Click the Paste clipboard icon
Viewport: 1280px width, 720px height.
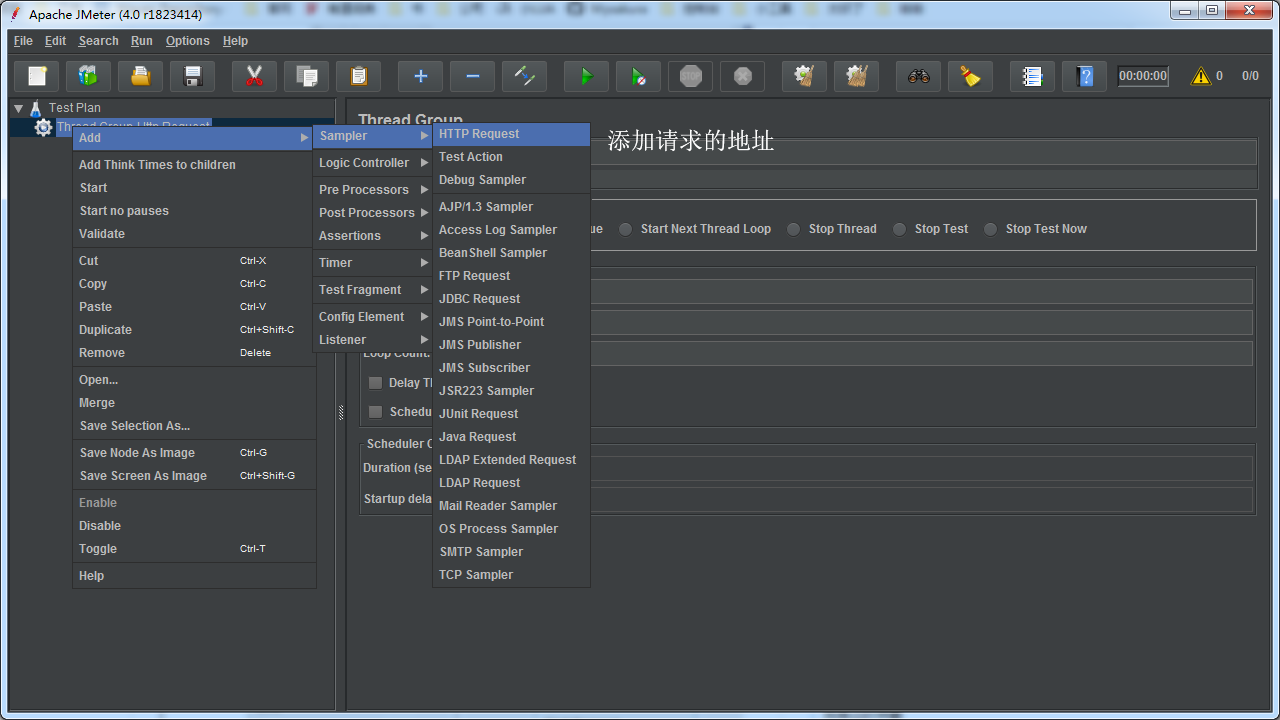(x=359, y=76)
